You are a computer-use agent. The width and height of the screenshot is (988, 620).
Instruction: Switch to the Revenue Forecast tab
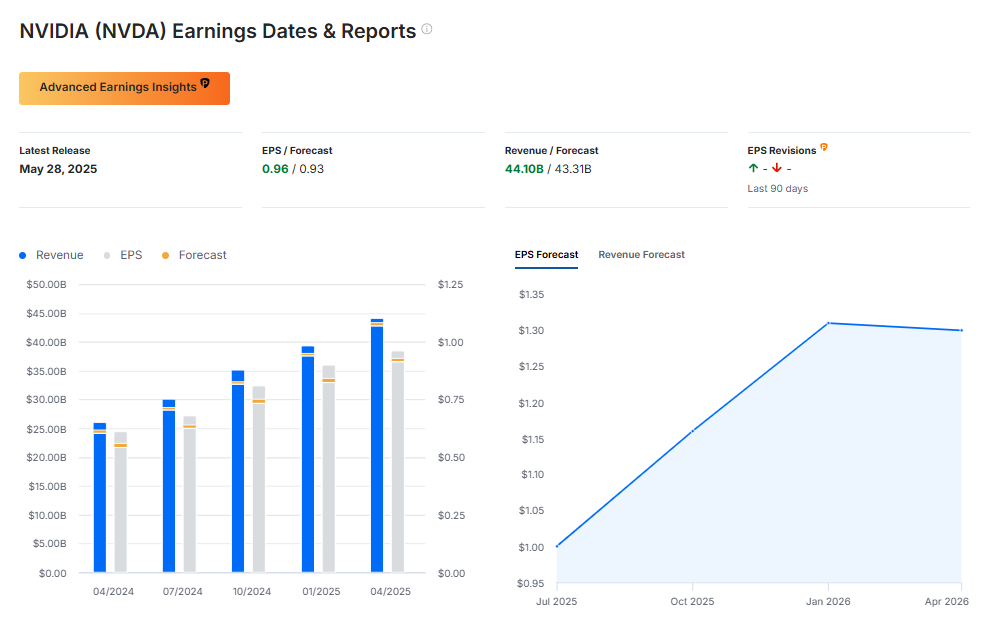click(641, 255)
